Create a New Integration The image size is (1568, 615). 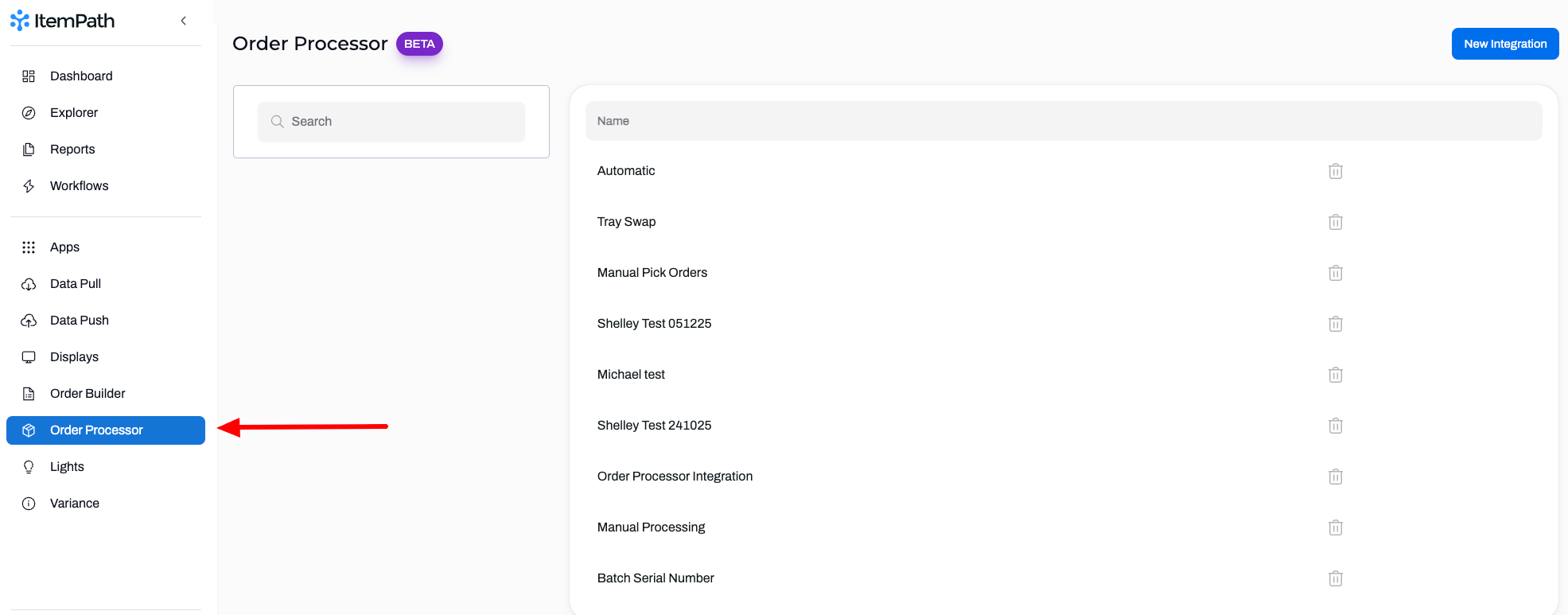[x=1505, y=44]
